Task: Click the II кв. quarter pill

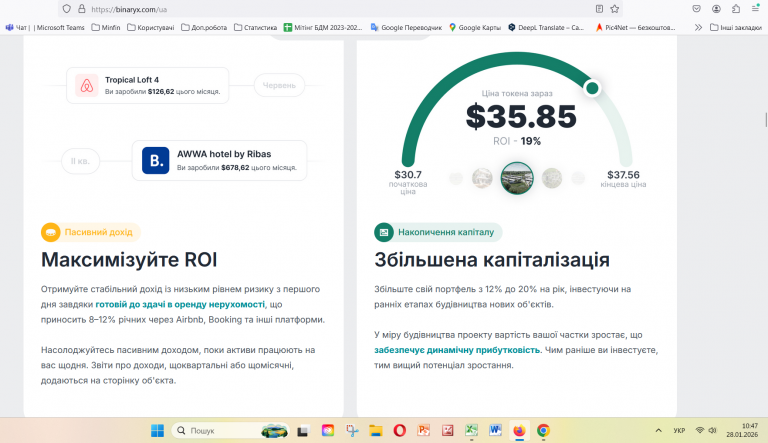Action: tap(80, 161)
